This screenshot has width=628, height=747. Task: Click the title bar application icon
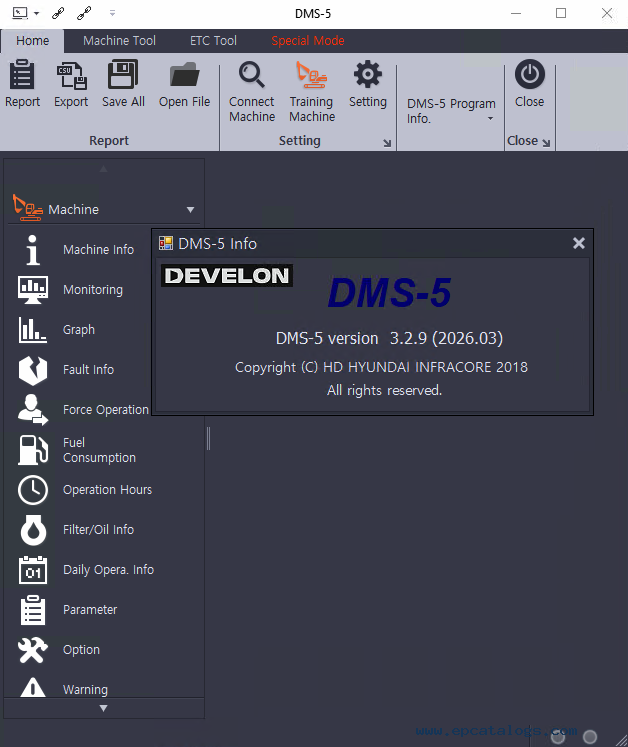click(x=20, y=13)
